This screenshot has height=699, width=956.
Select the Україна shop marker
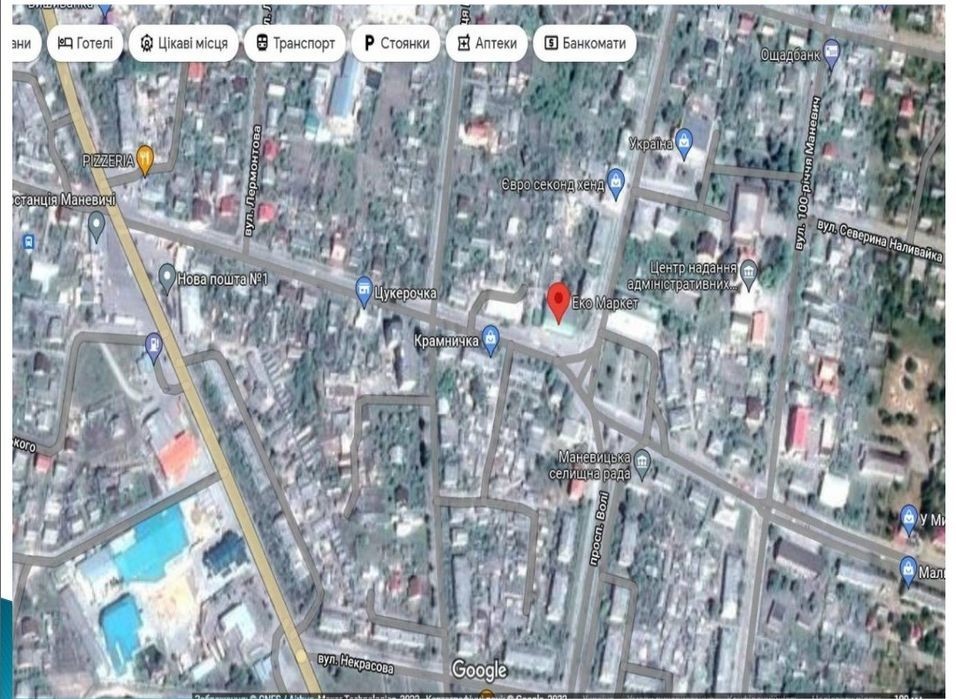(683, 143)
